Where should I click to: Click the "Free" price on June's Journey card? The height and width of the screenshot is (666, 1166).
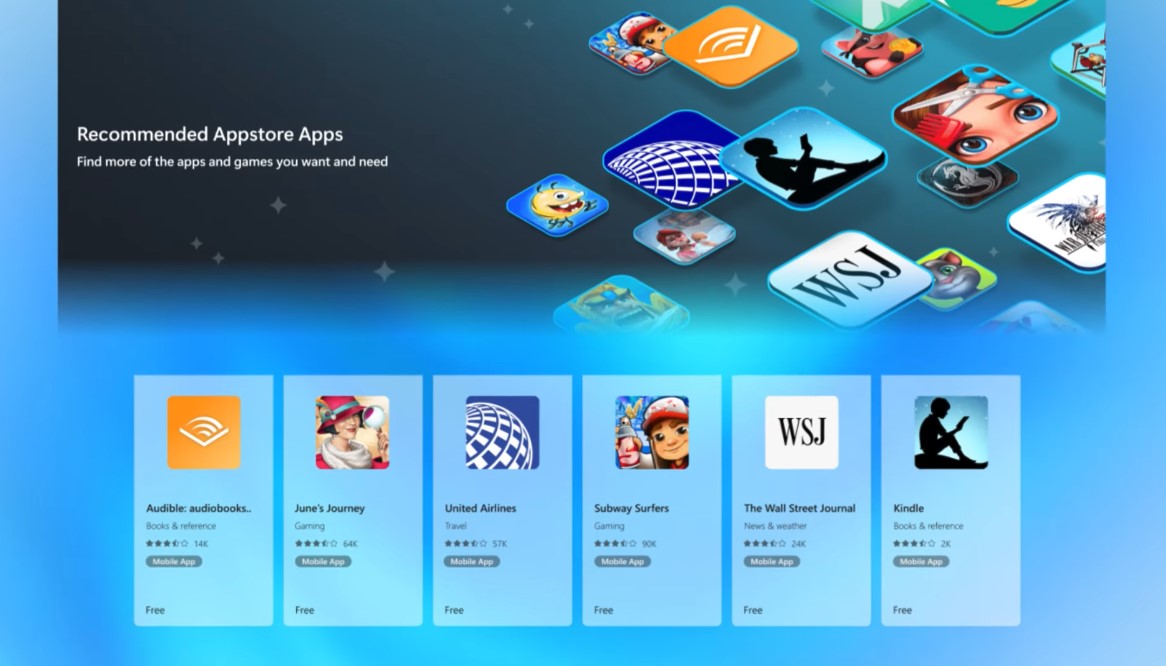[x=305, y=610]
